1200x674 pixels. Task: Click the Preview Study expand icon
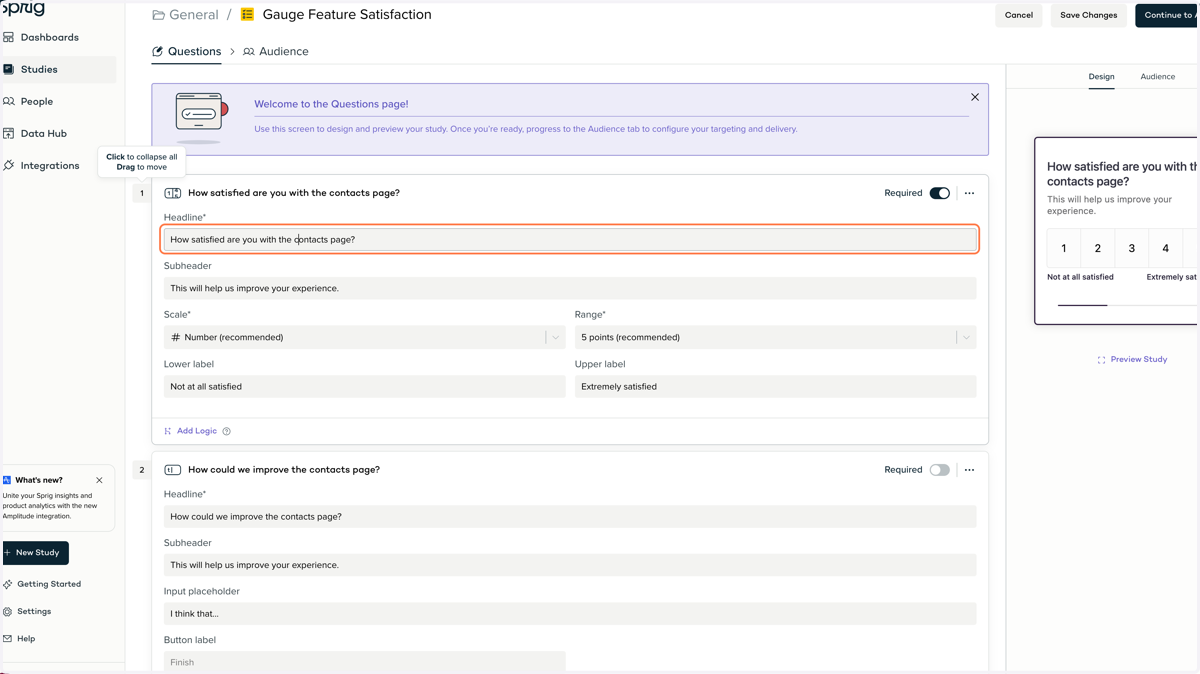pos(1101,360)
